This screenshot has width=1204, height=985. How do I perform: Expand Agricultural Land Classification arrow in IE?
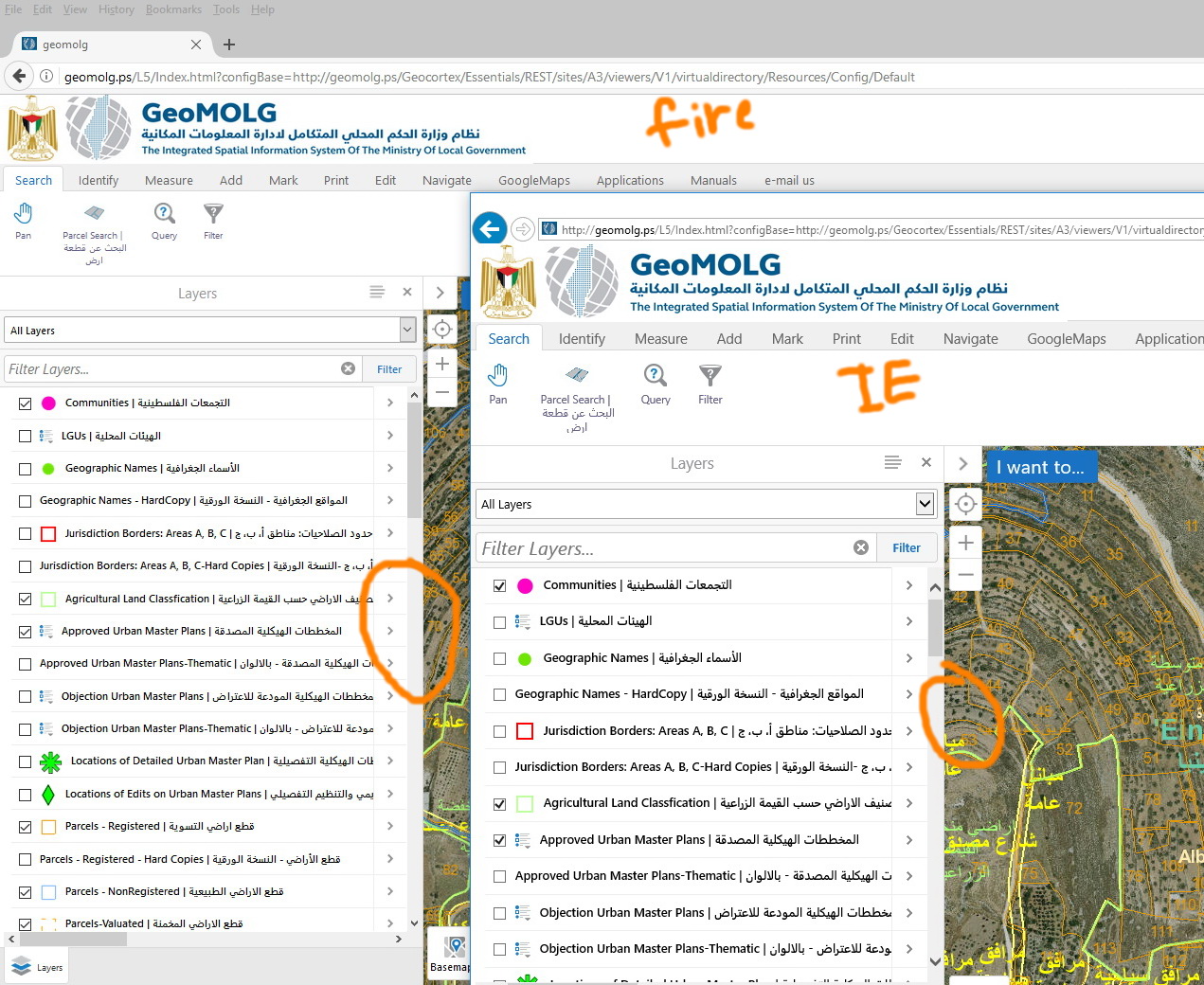click(x=908, y=803)
